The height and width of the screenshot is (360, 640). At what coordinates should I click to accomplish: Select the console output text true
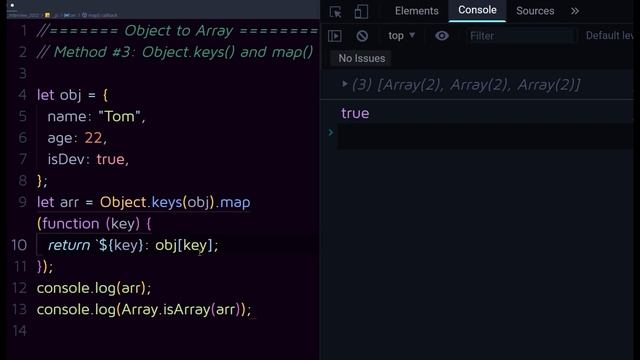(x=355, y=113)
